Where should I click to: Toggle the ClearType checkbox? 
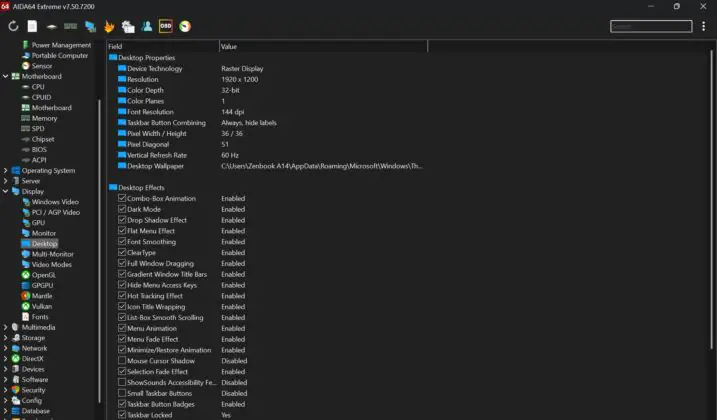tap(122, 253)
